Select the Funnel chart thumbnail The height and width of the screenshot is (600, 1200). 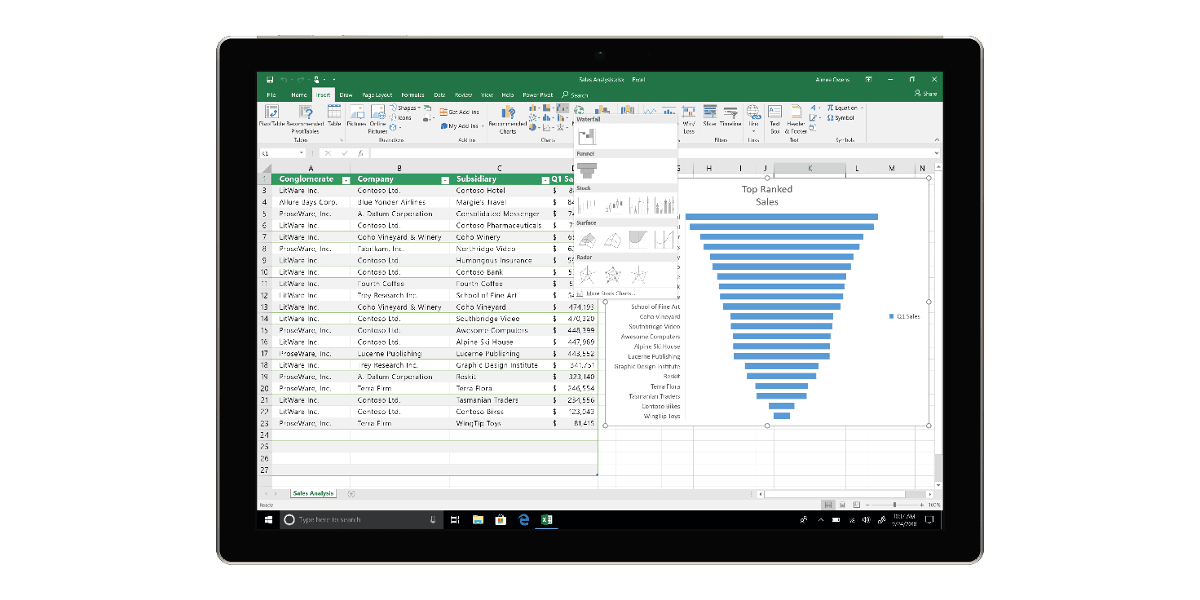[588, 171]
